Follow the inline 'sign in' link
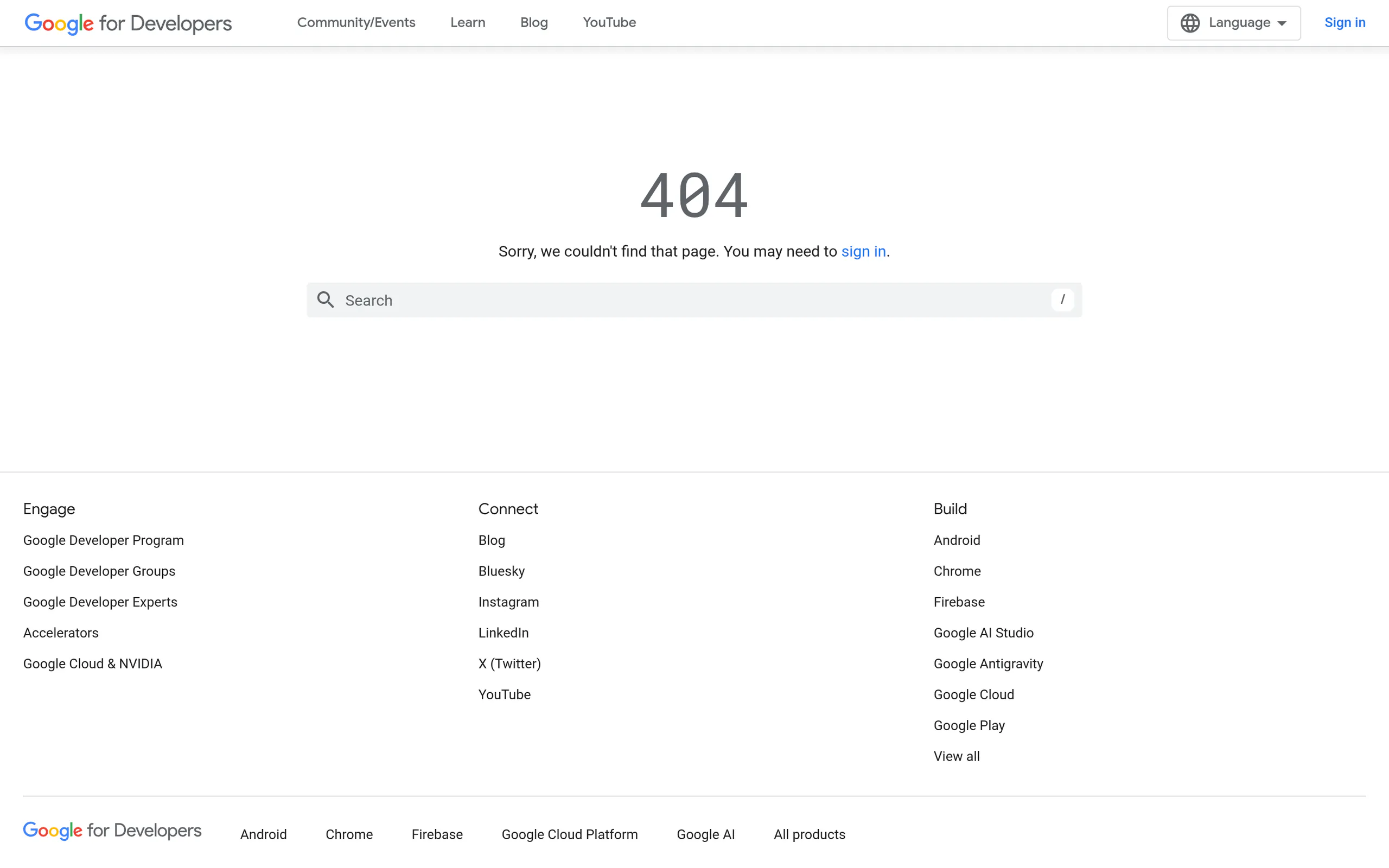 click(x=863, y=251)
